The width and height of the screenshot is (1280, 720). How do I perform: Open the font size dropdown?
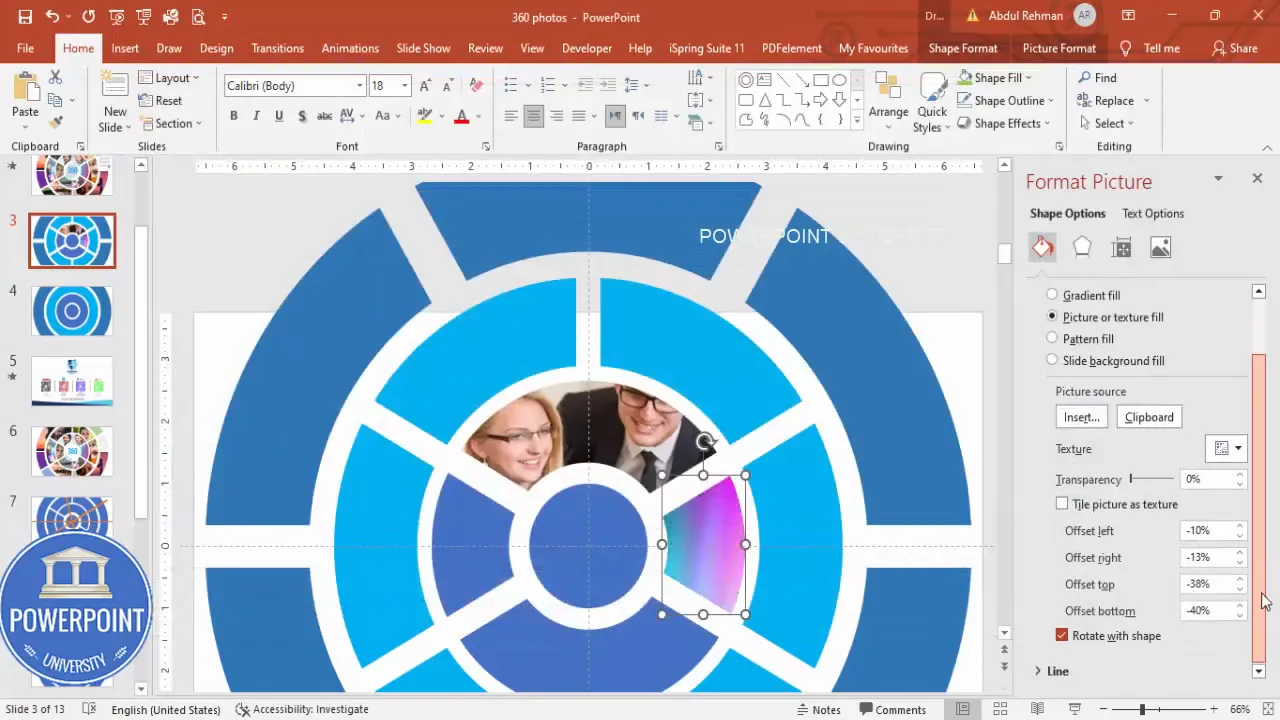[x=405, y=86]
